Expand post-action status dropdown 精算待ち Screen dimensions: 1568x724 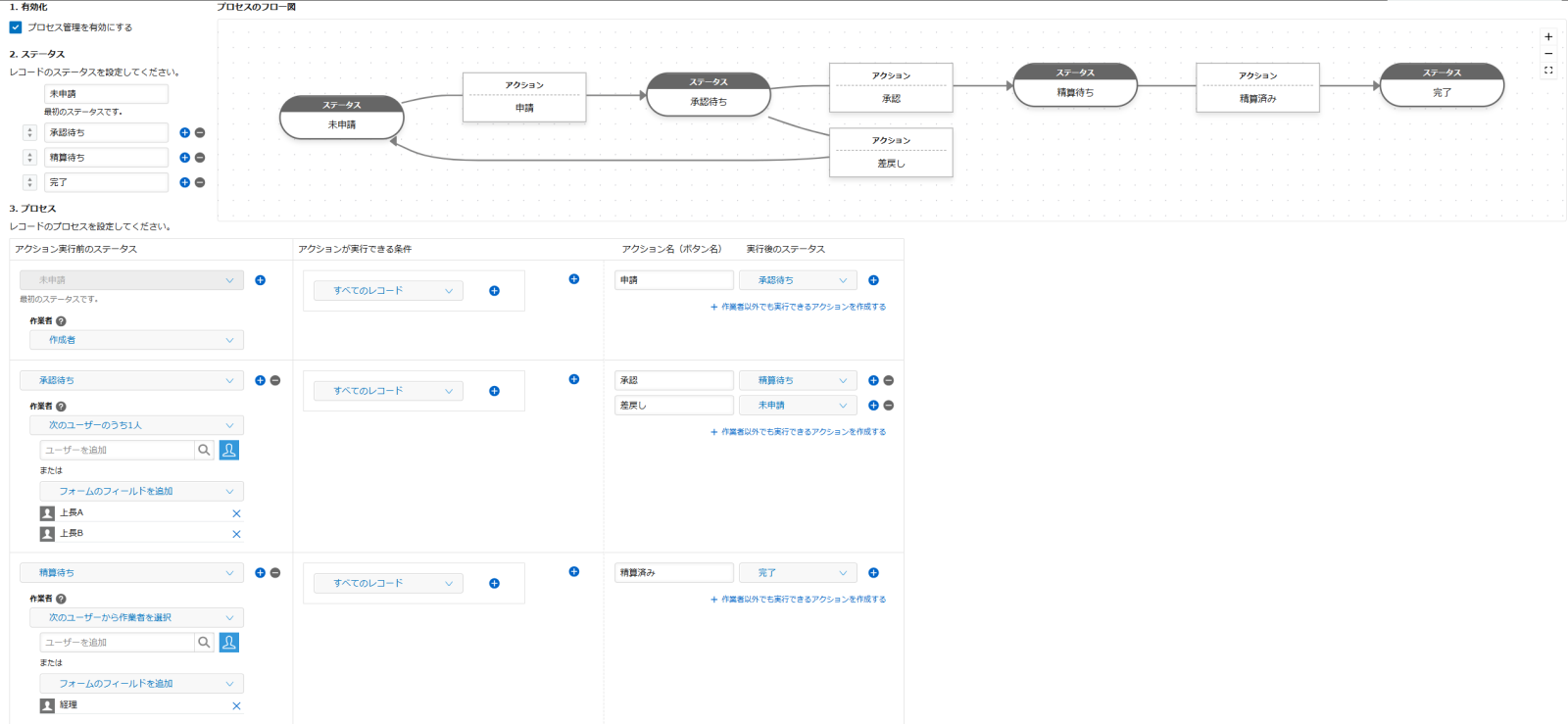[x=798, y=380]
